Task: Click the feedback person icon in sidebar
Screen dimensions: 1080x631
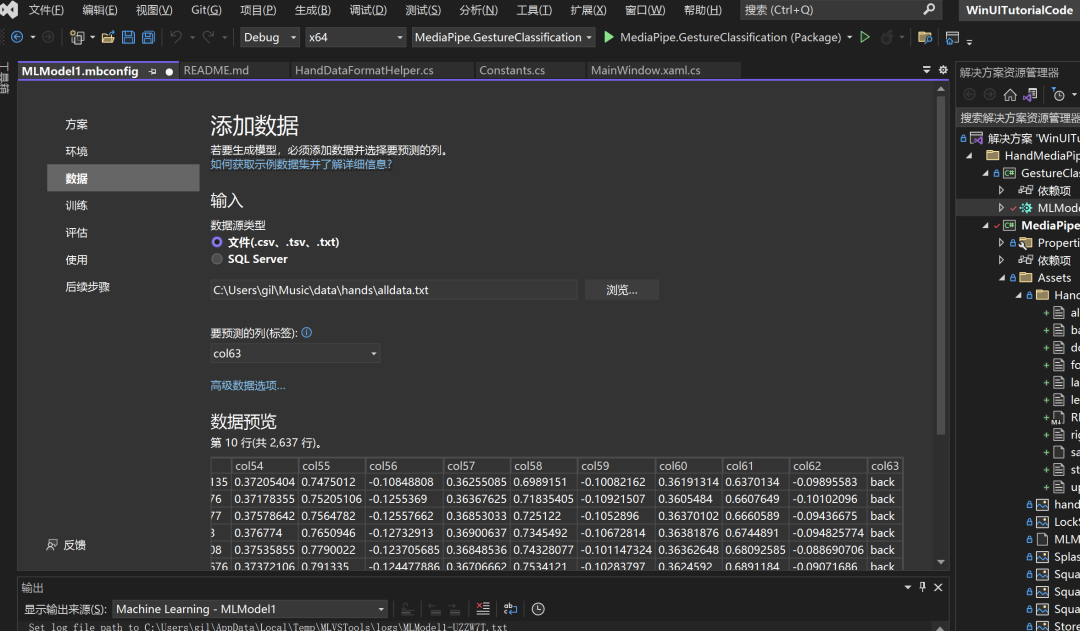Action: coord(52,545)
